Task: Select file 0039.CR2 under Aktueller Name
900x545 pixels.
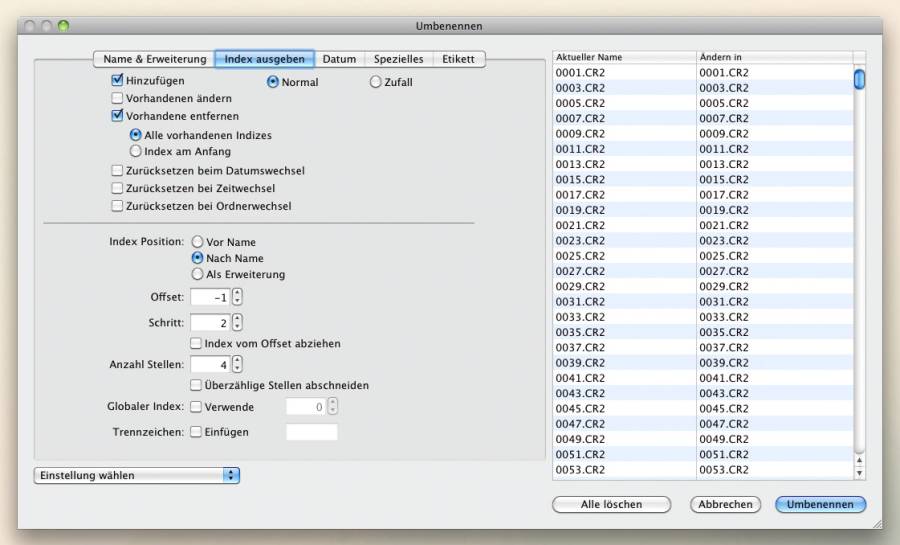Action: [580, 363]
